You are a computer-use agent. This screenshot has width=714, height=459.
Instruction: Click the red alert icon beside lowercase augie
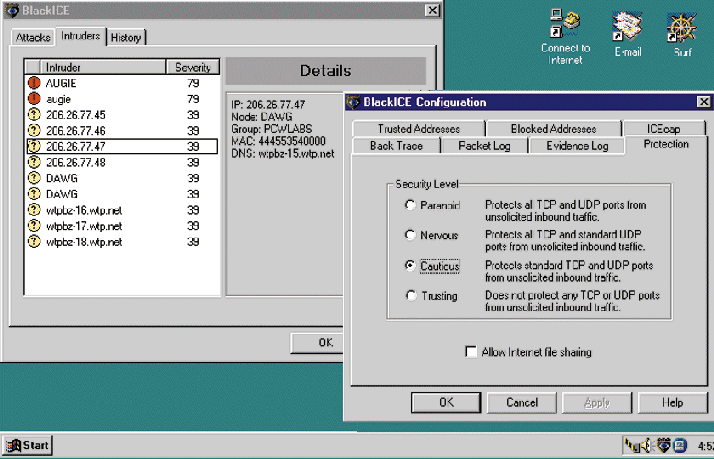34,99
